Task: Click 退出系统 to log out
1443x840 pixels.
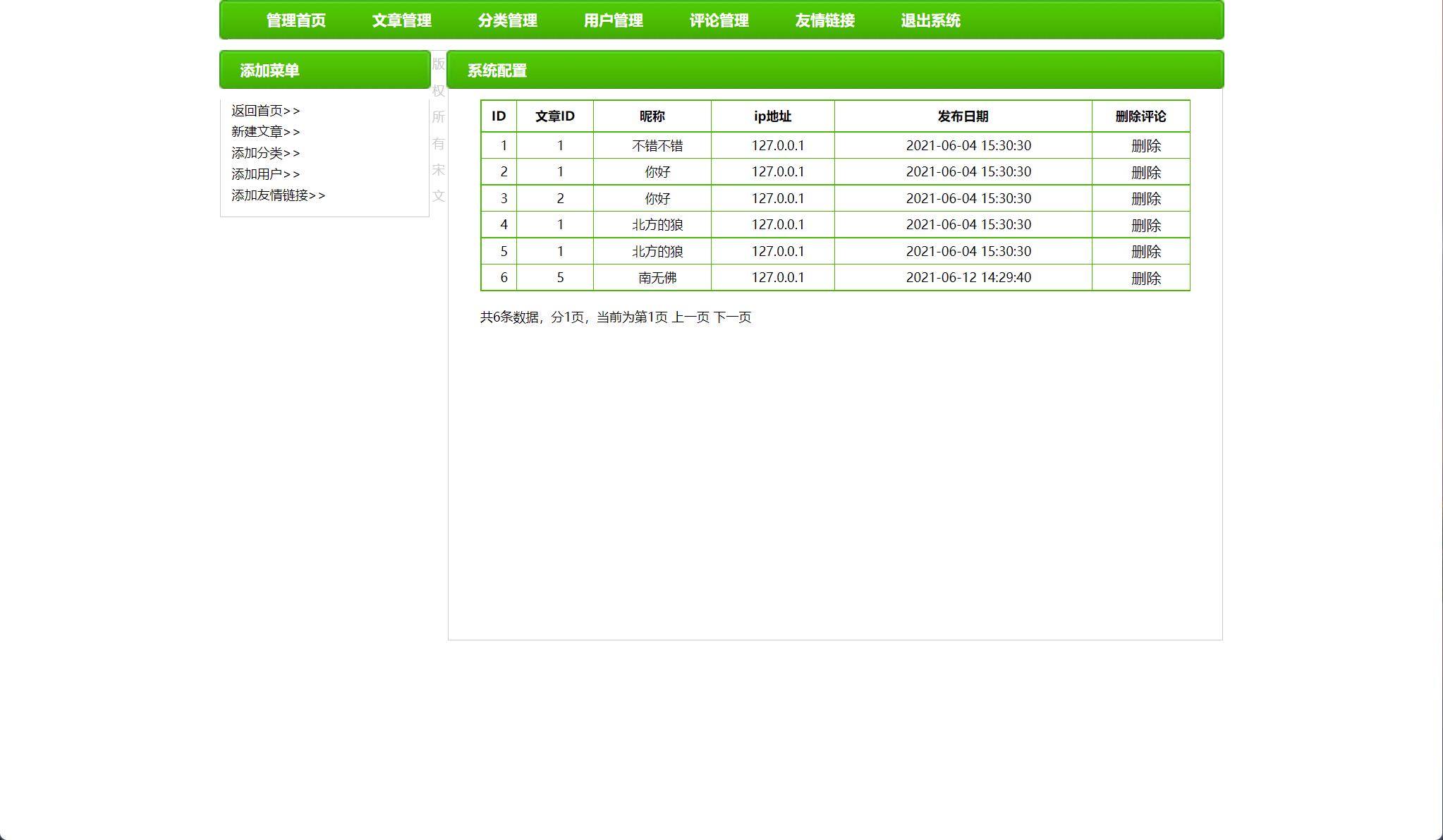Action: [931, 20]
